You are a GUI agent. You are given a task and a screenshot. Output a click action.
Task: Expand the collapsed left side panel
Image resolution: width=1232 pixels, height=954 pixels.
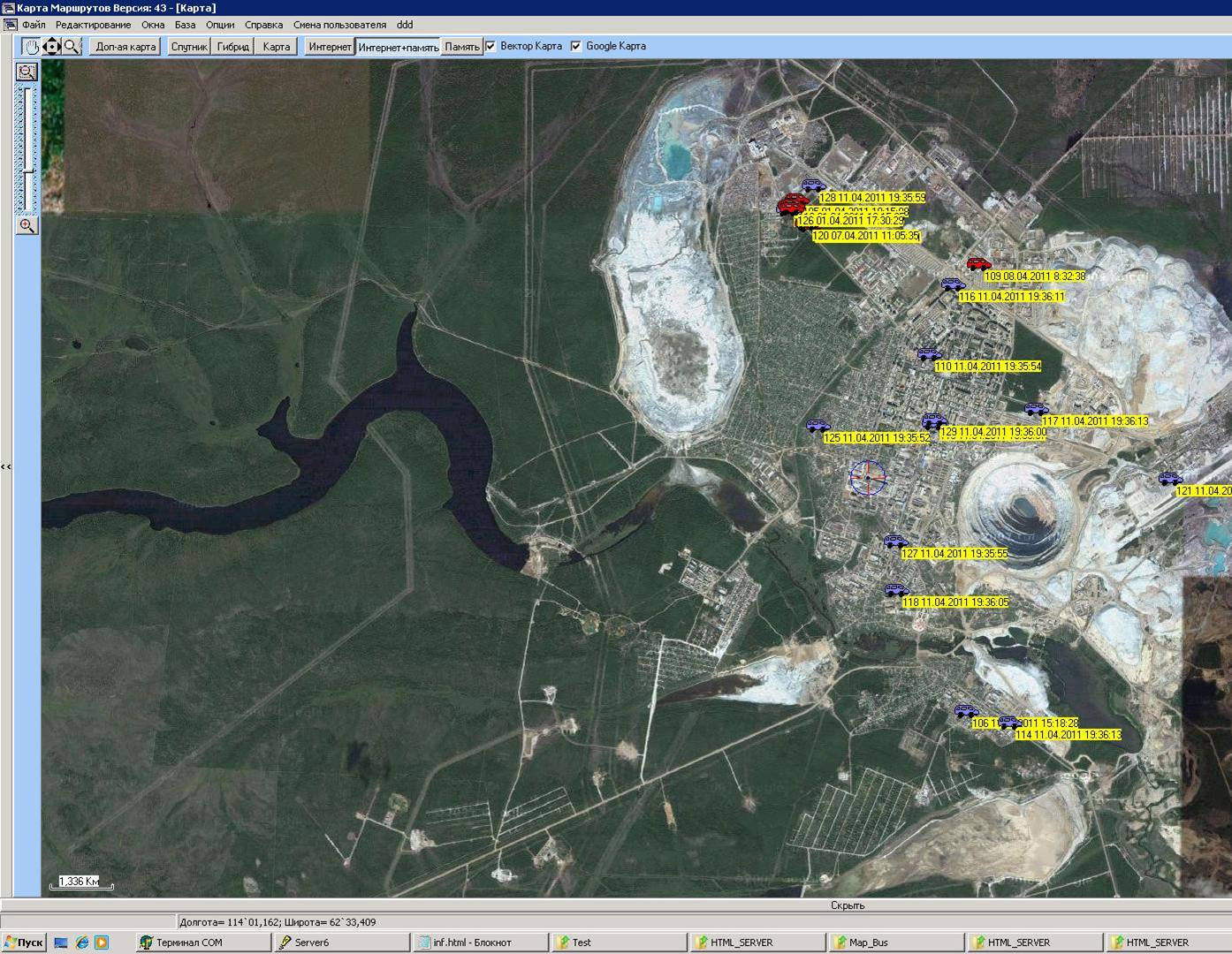pyautogui.click(x=6, y=466)
